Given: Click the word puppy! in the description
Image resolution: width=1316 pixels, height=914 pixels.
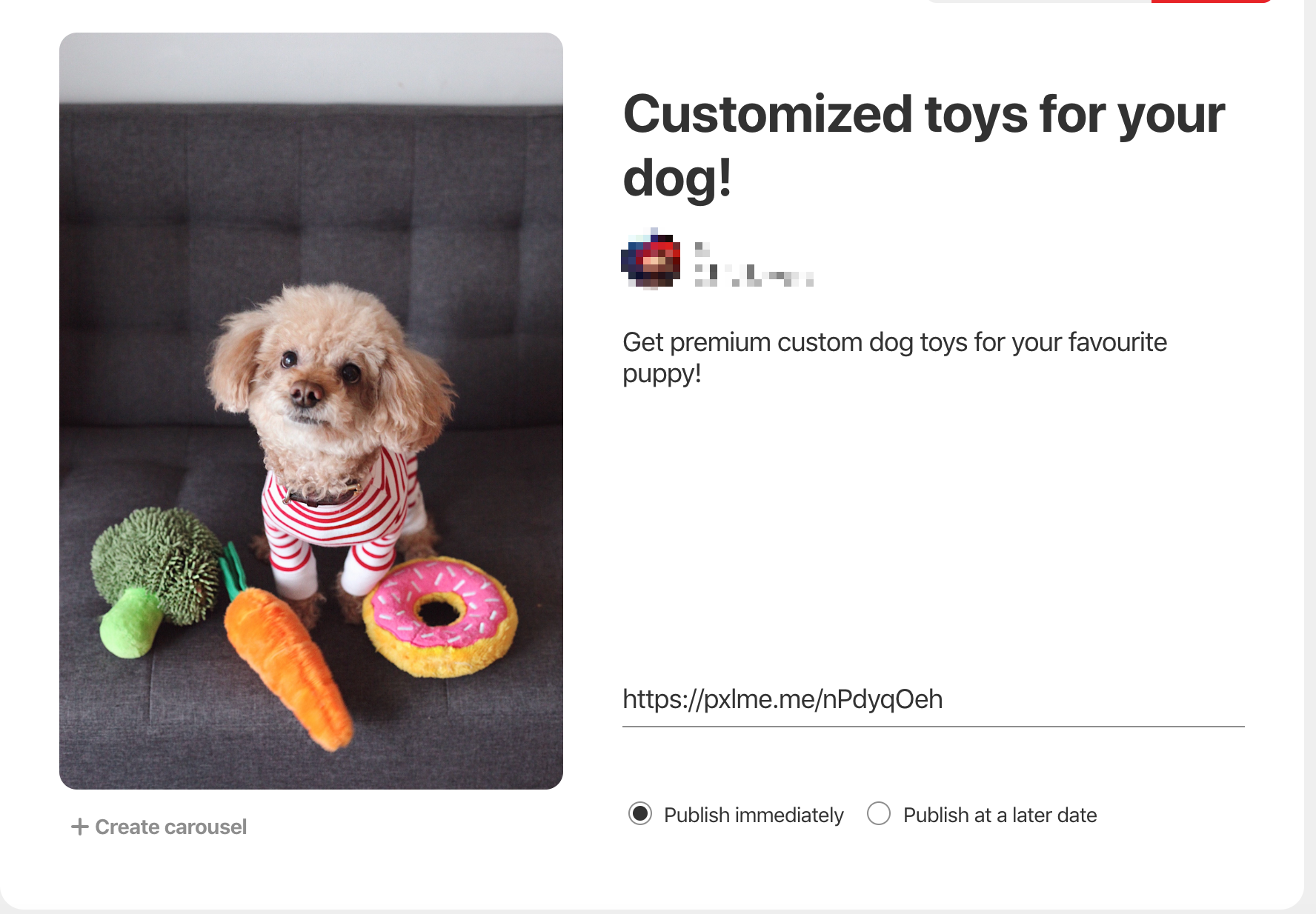Looking at the screenshot, I should point(662,374).
